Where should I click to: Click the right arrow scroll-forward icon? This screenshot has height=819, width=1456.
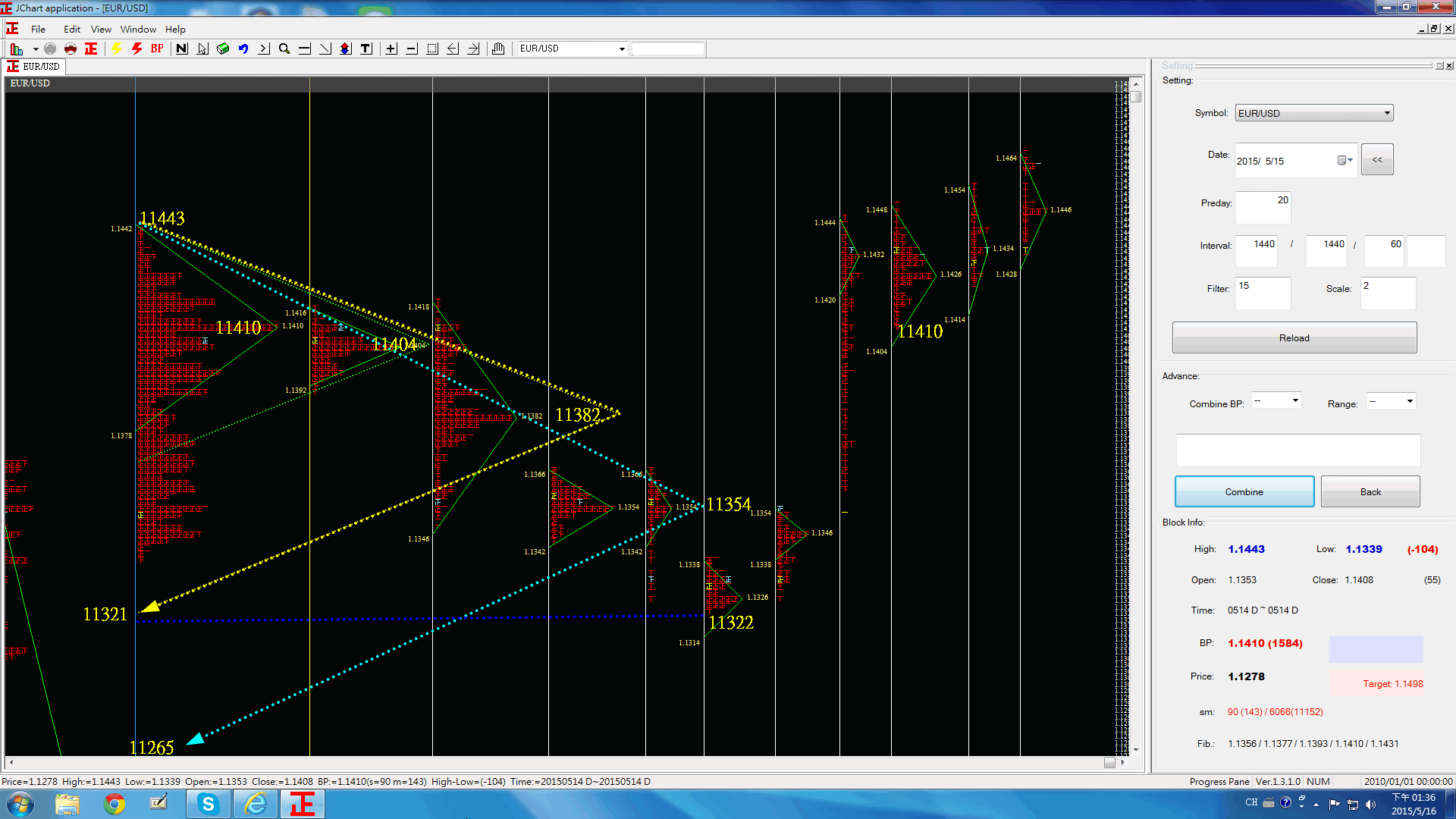coord(473,49)
